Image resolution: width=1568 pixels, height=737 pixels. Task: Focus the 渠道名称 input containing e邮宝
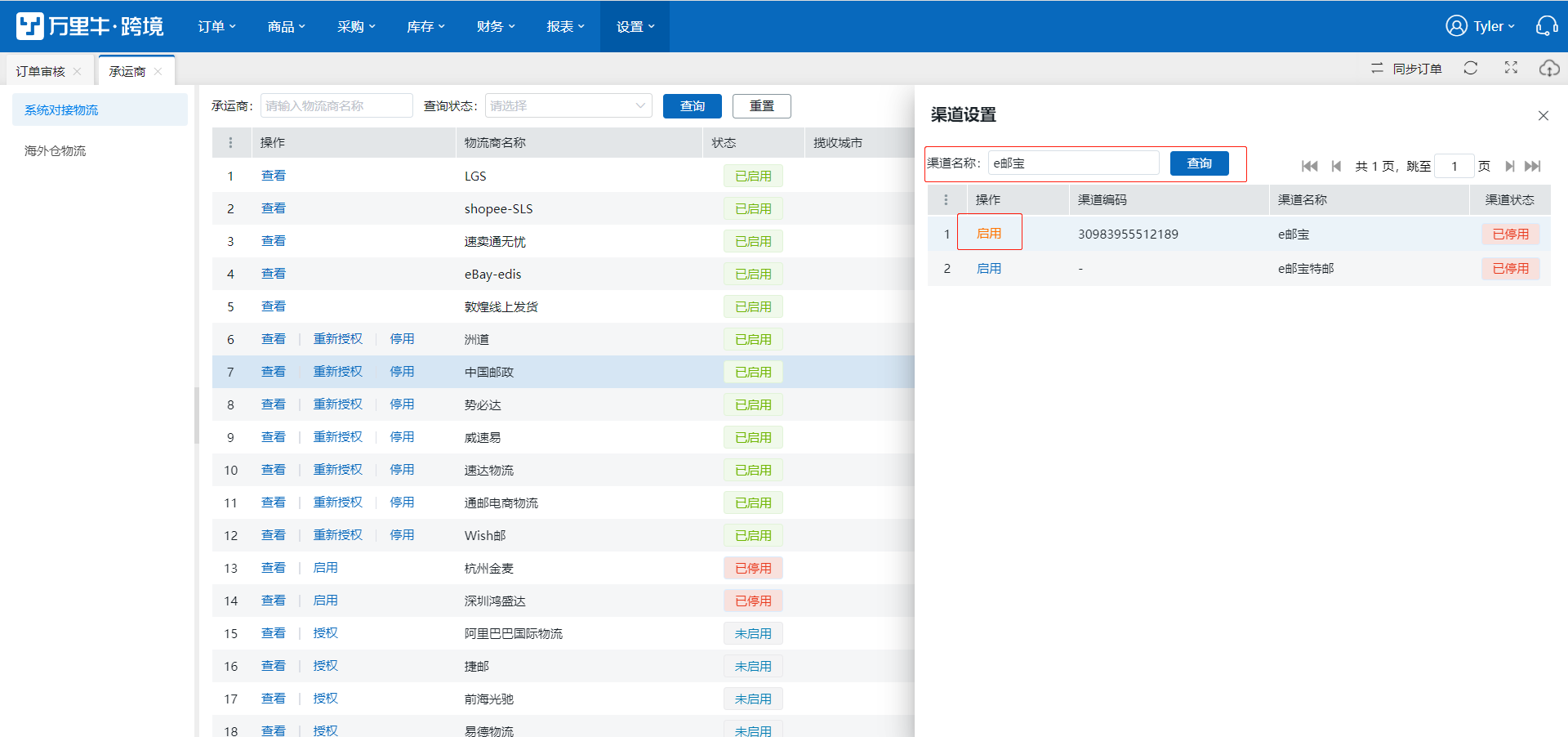tap(1074, 163)
